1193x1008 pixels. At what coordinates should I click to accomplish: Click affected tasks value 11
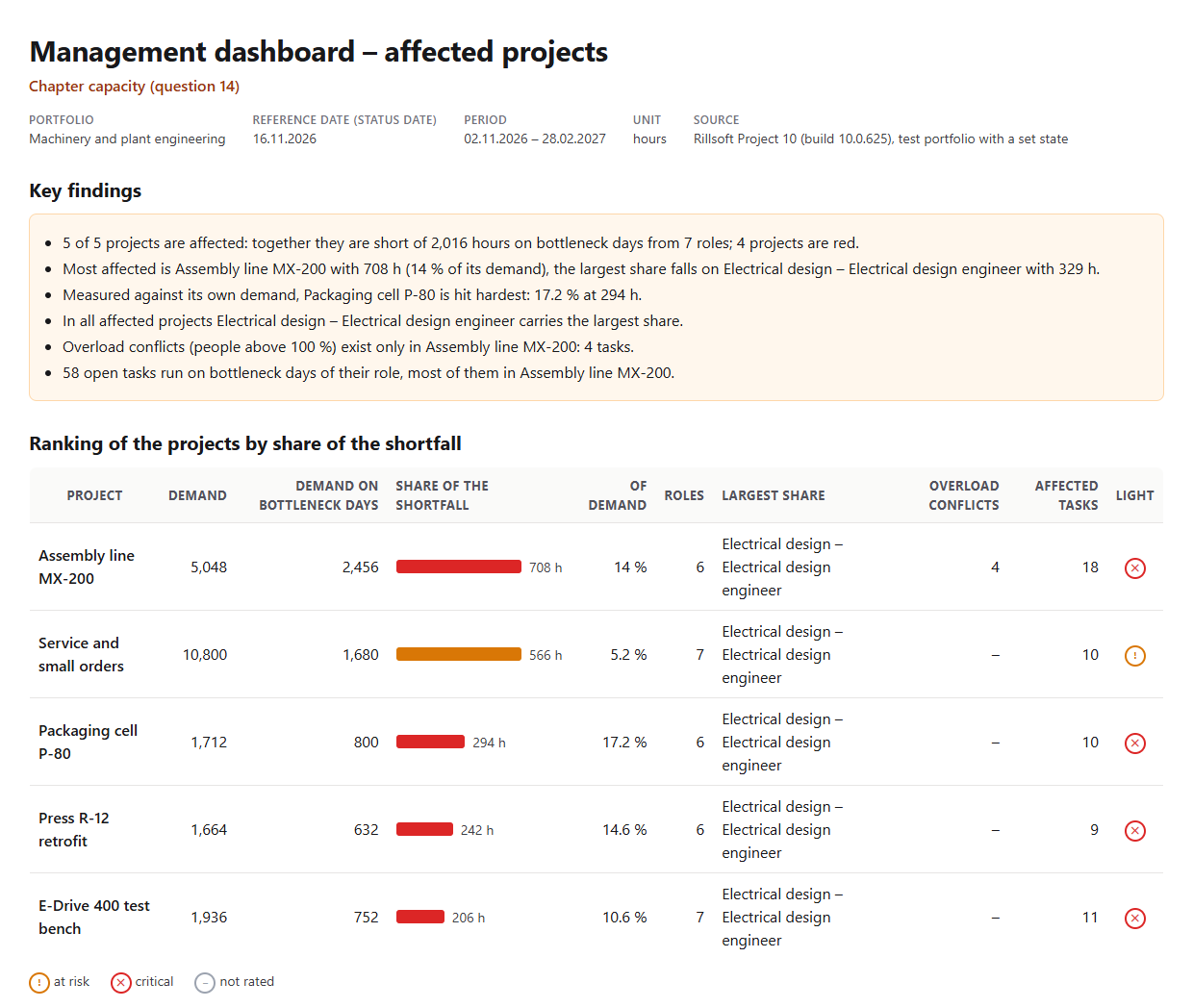pos(1090,918)
